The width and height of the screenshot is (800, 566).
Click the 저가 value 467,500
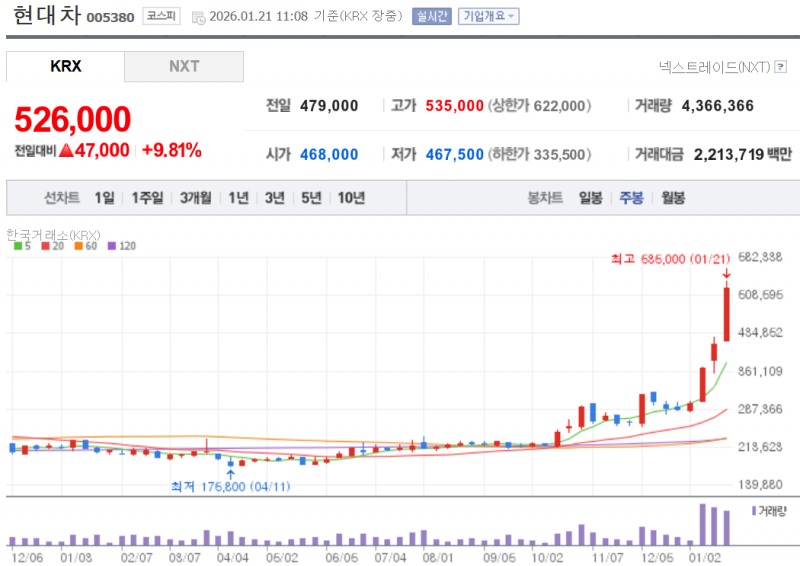(455, 154)
